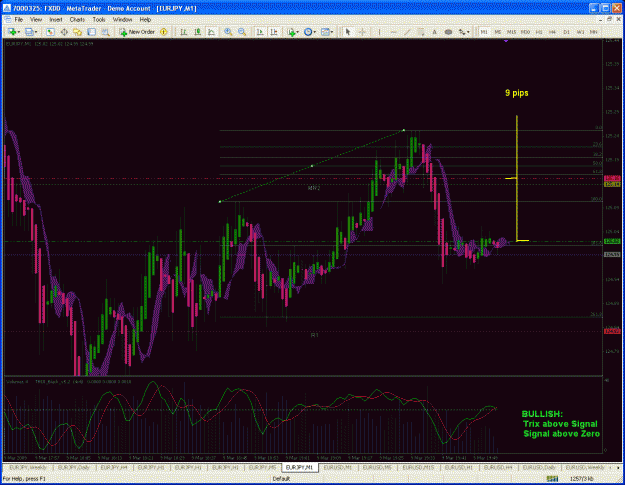Switch chart to line chart
The width and height of the screenshot is (625, 485).
211,32
